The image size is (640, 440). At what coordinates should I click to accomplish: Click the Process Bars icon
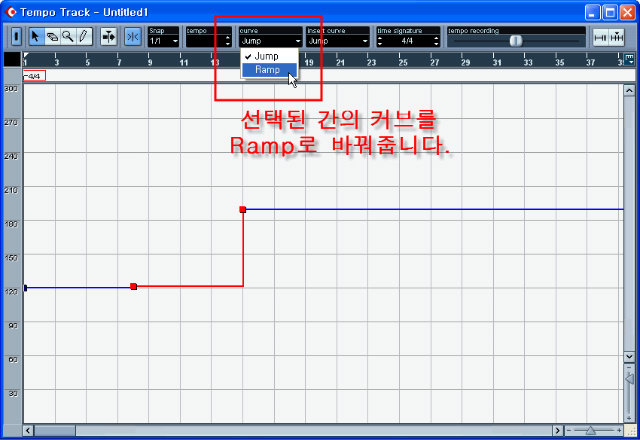[617, 37]
